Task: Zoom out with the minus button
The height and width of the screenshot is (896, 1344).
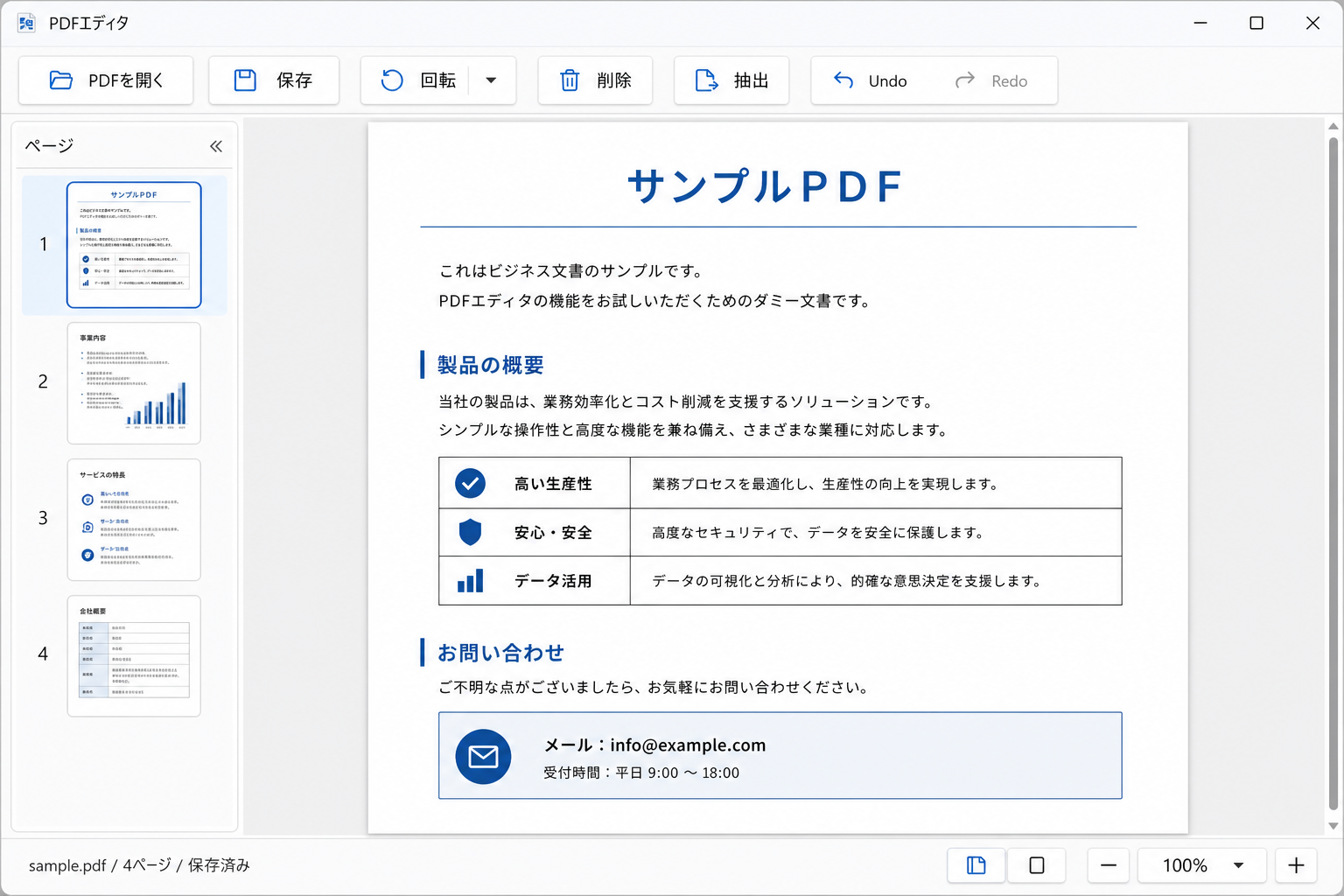Action: [x=1108, y=865]
